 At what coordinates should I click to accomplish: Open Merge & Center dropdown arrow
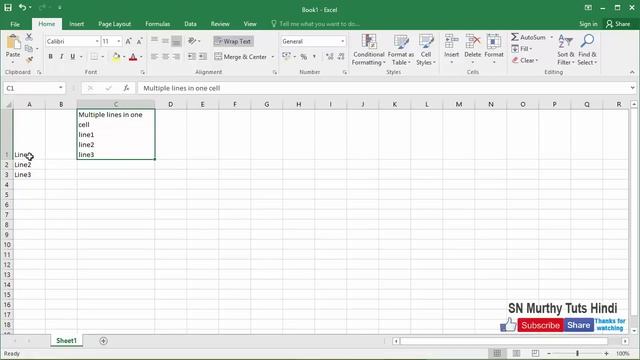pyautogui.click(x=273, y=57)
